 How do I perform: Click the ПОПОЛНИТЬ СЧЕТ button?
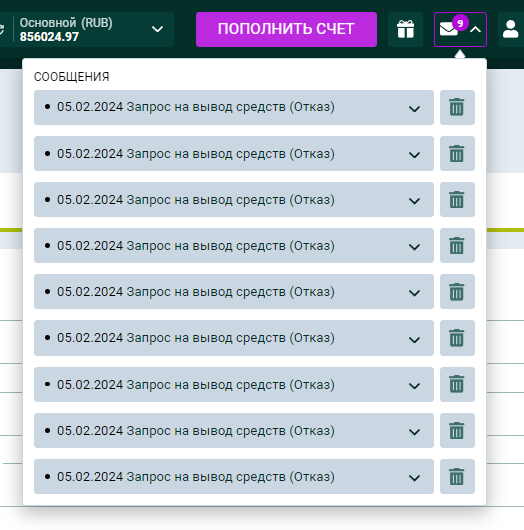coord(286,29)
